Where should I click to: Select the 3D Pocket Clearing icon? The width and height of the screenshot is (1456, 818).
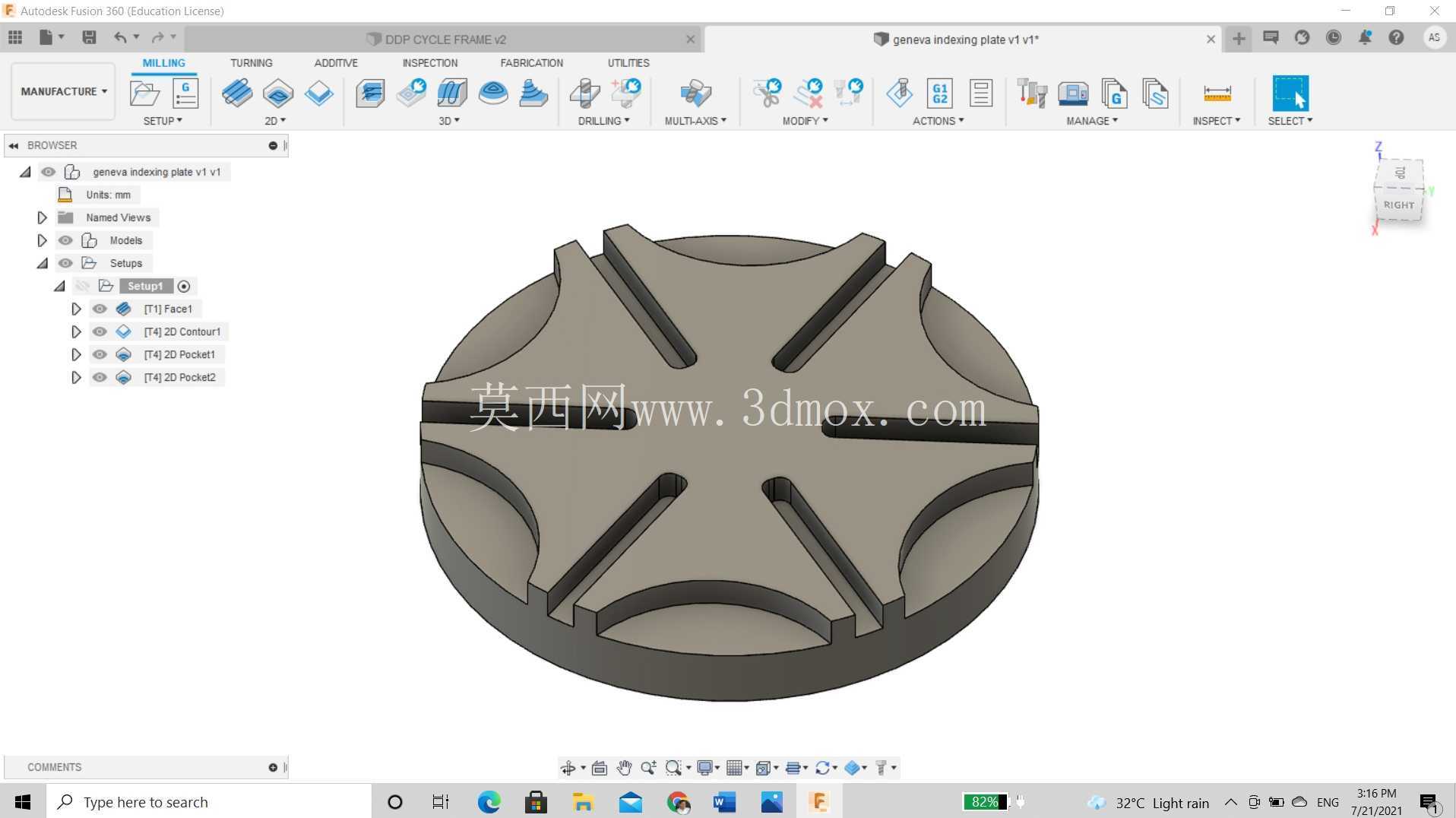[x=411, y=94]
